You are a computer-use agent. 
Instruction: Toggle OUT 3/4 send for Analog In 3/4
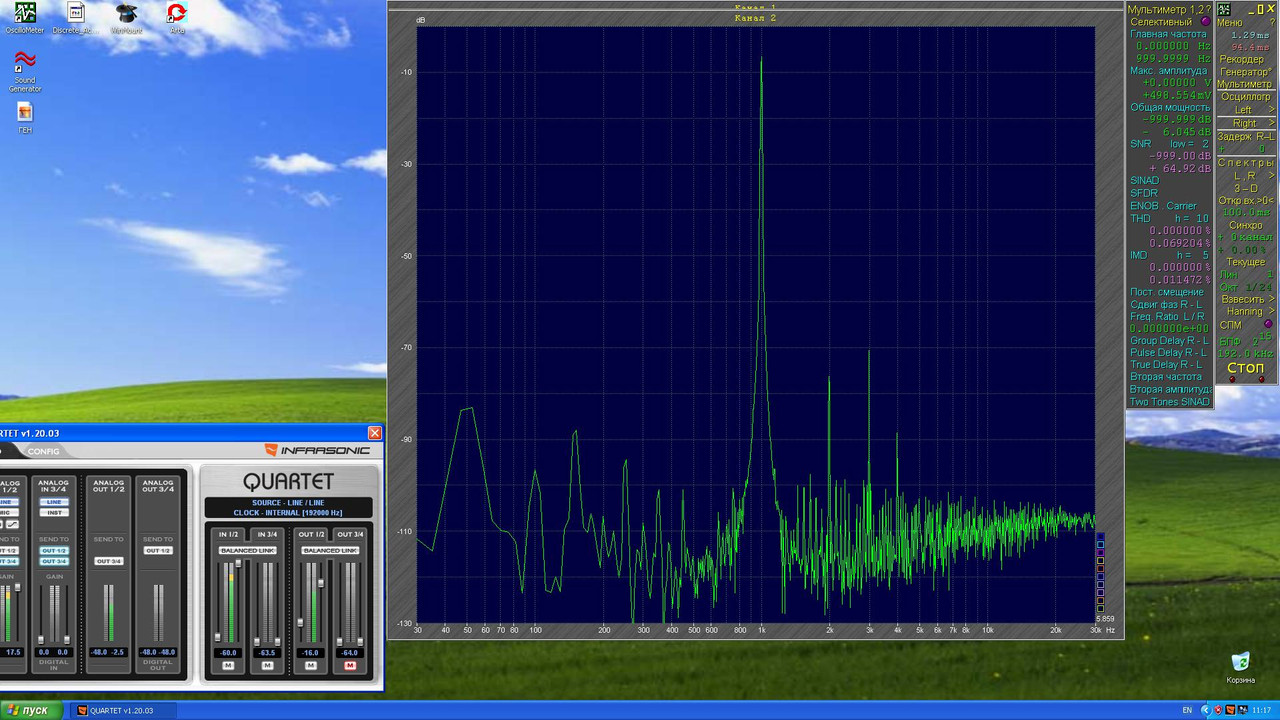(x=54, y=561)
